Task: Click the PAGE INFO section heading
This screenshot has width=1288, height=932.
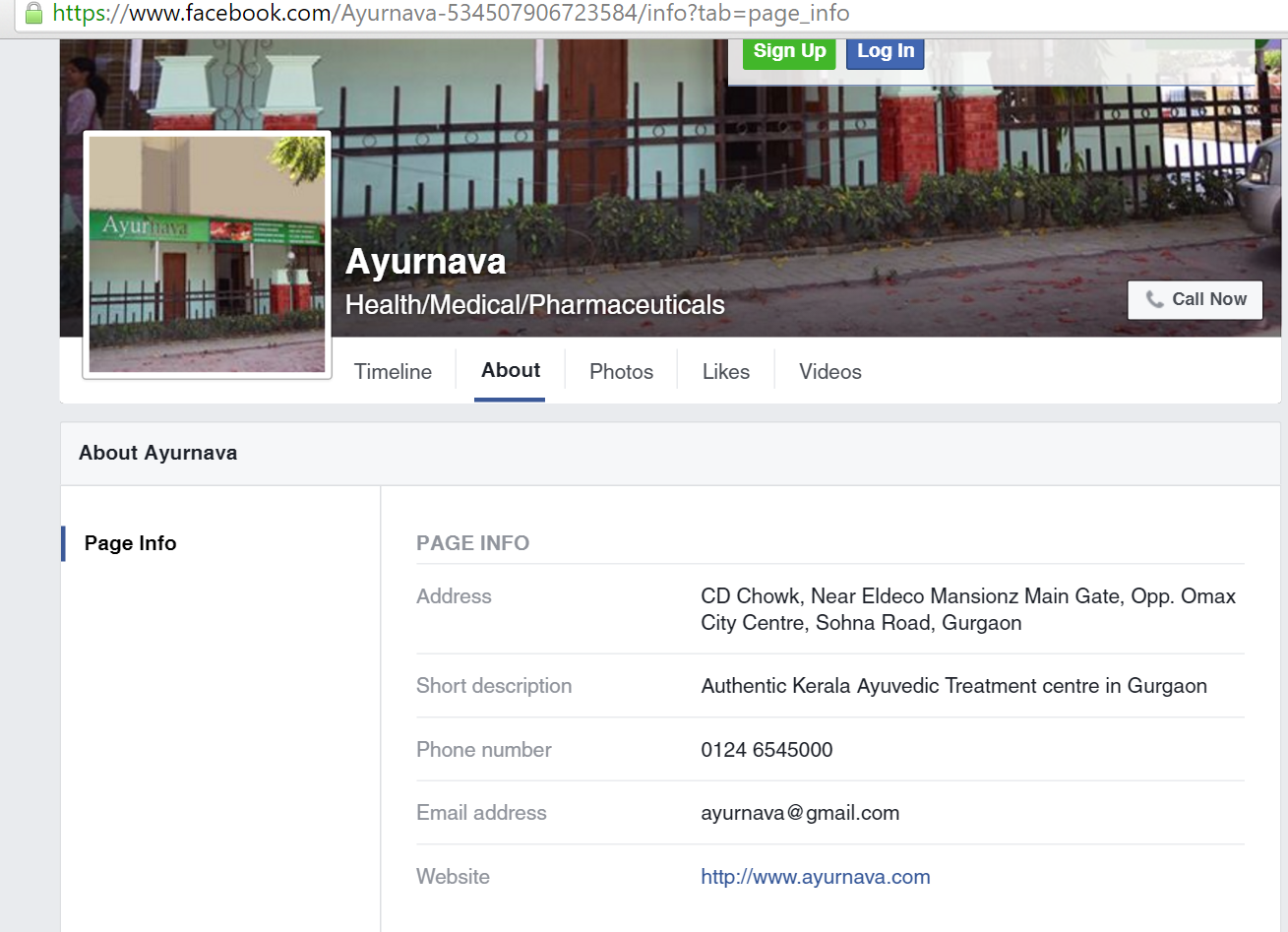Action: pyautogui.click(x=472, y=543)
